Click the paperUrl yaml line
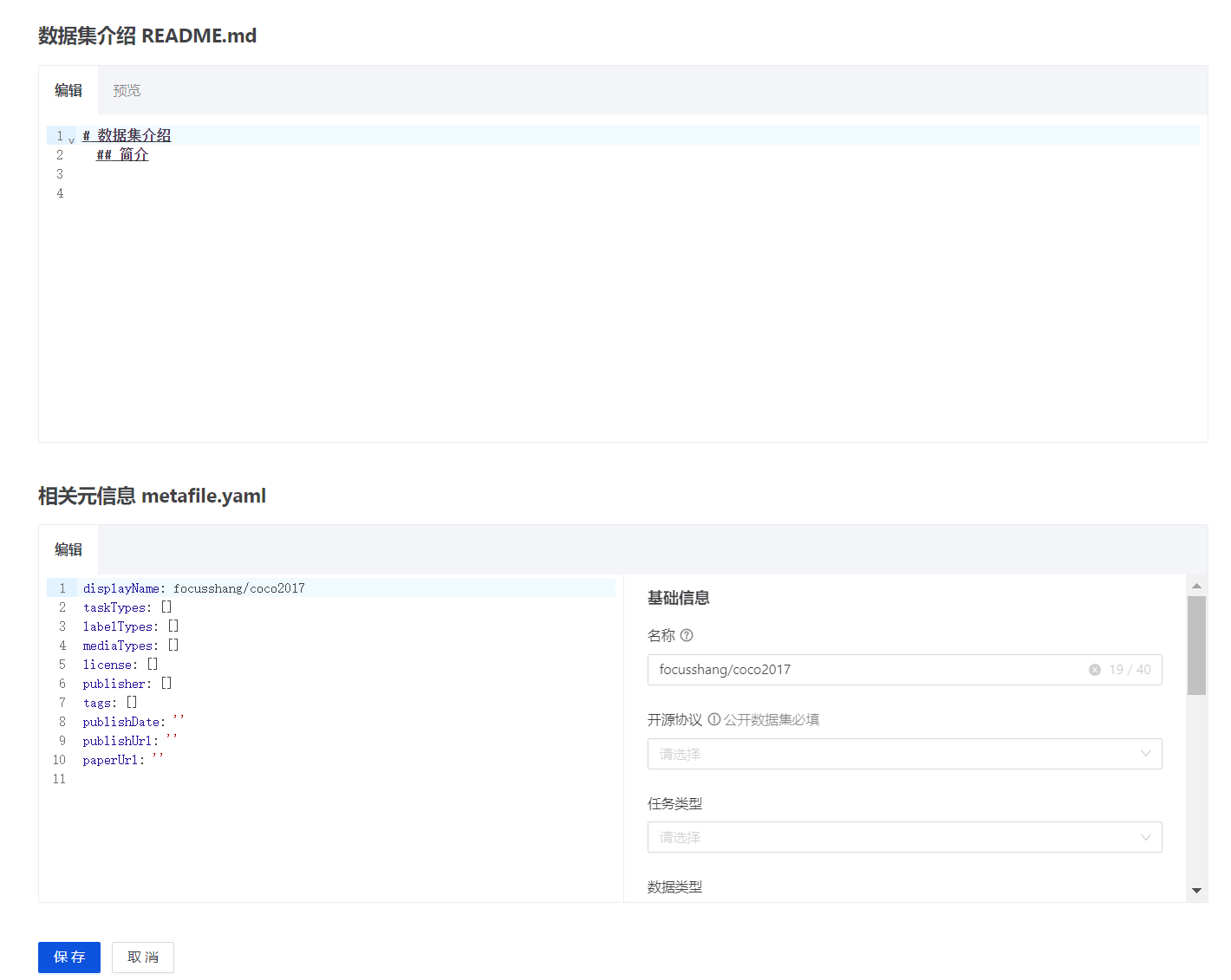1231x980 pixels. point(123,760)
